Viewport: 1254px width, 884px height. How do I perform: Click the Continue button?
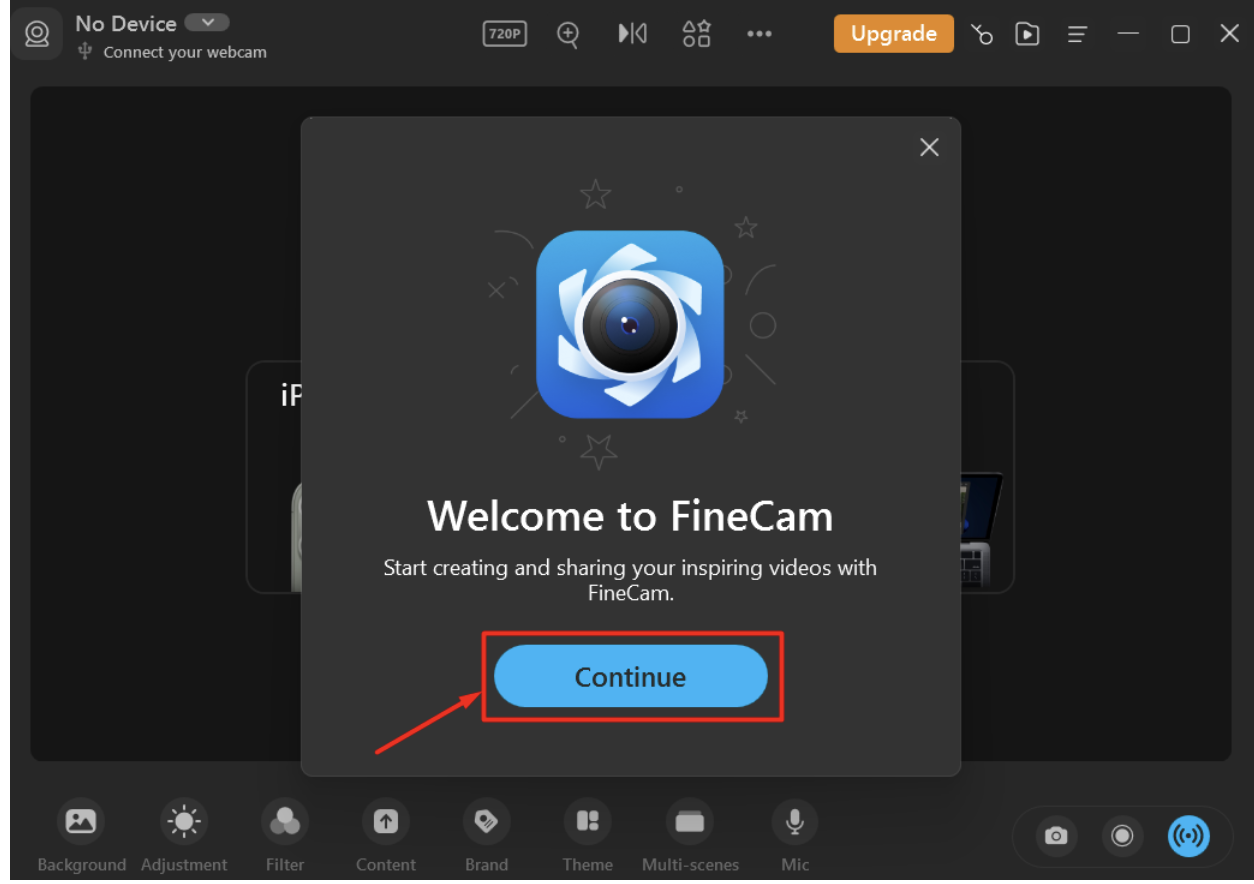tap(630, 677)
